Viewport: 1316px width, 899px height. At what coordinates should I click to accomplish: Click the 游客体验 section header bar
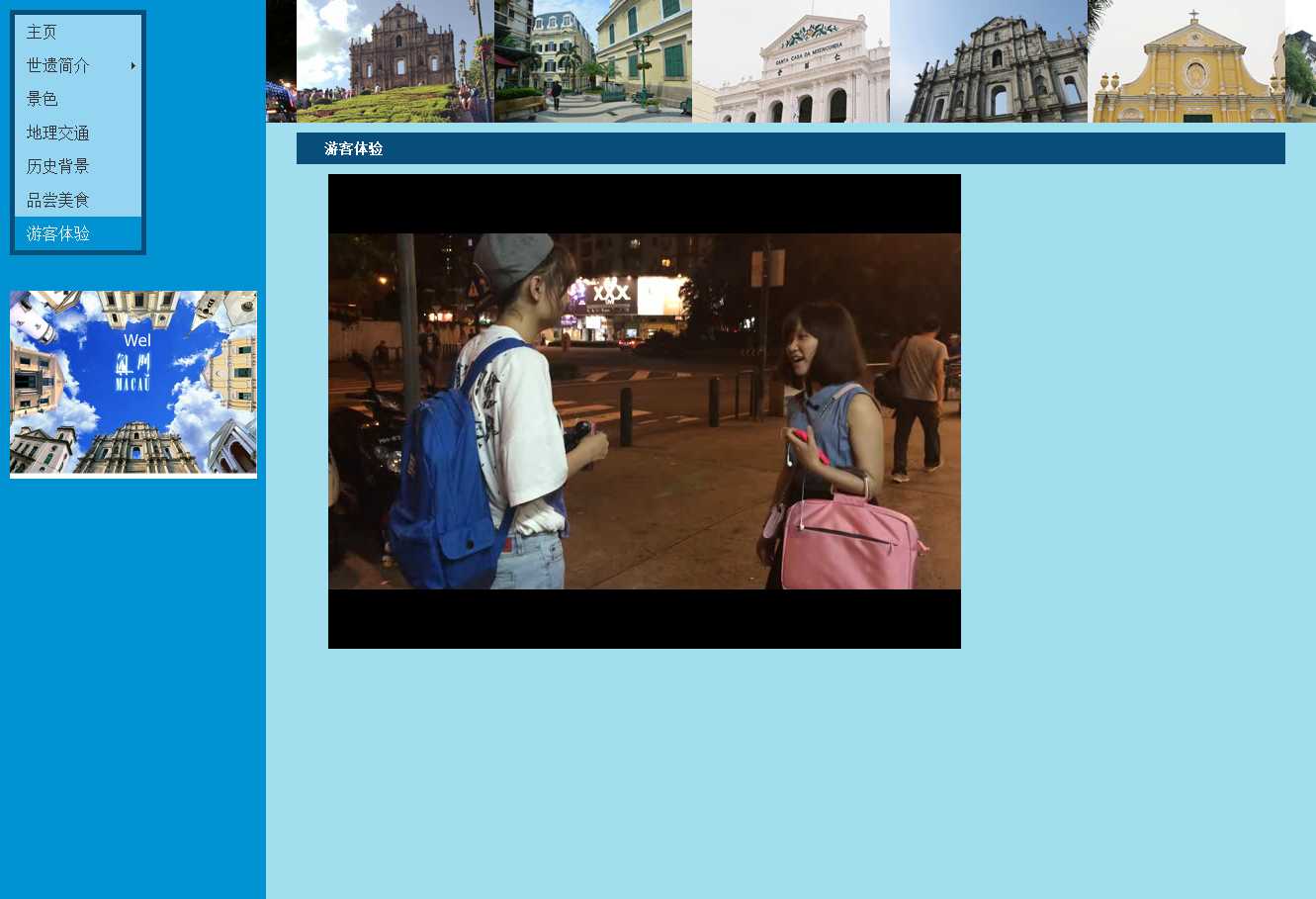point(790,148)
